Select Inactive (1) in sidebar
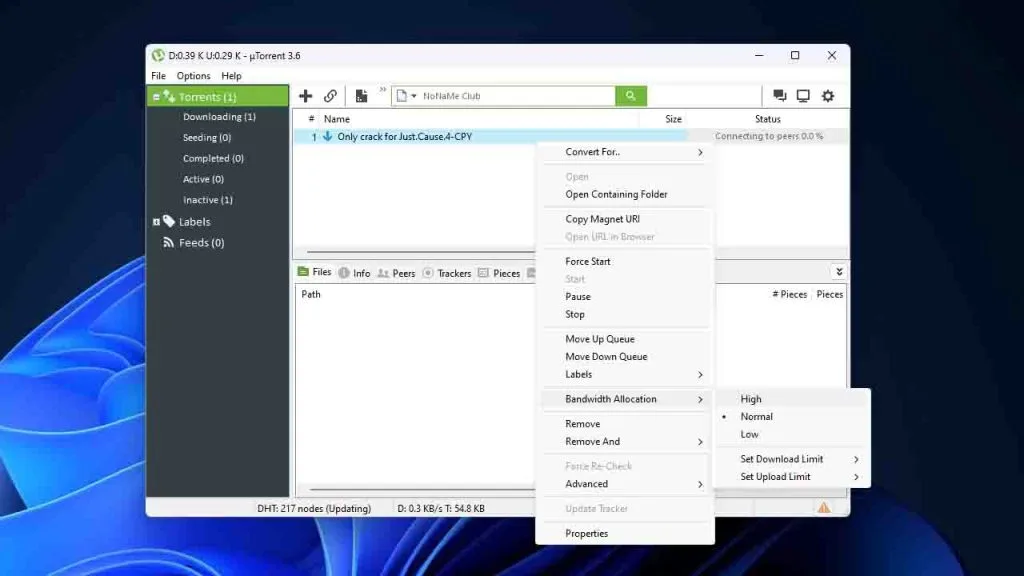Image resolution: width=1024 pixels, height=576 pixels. coord(208,200)
